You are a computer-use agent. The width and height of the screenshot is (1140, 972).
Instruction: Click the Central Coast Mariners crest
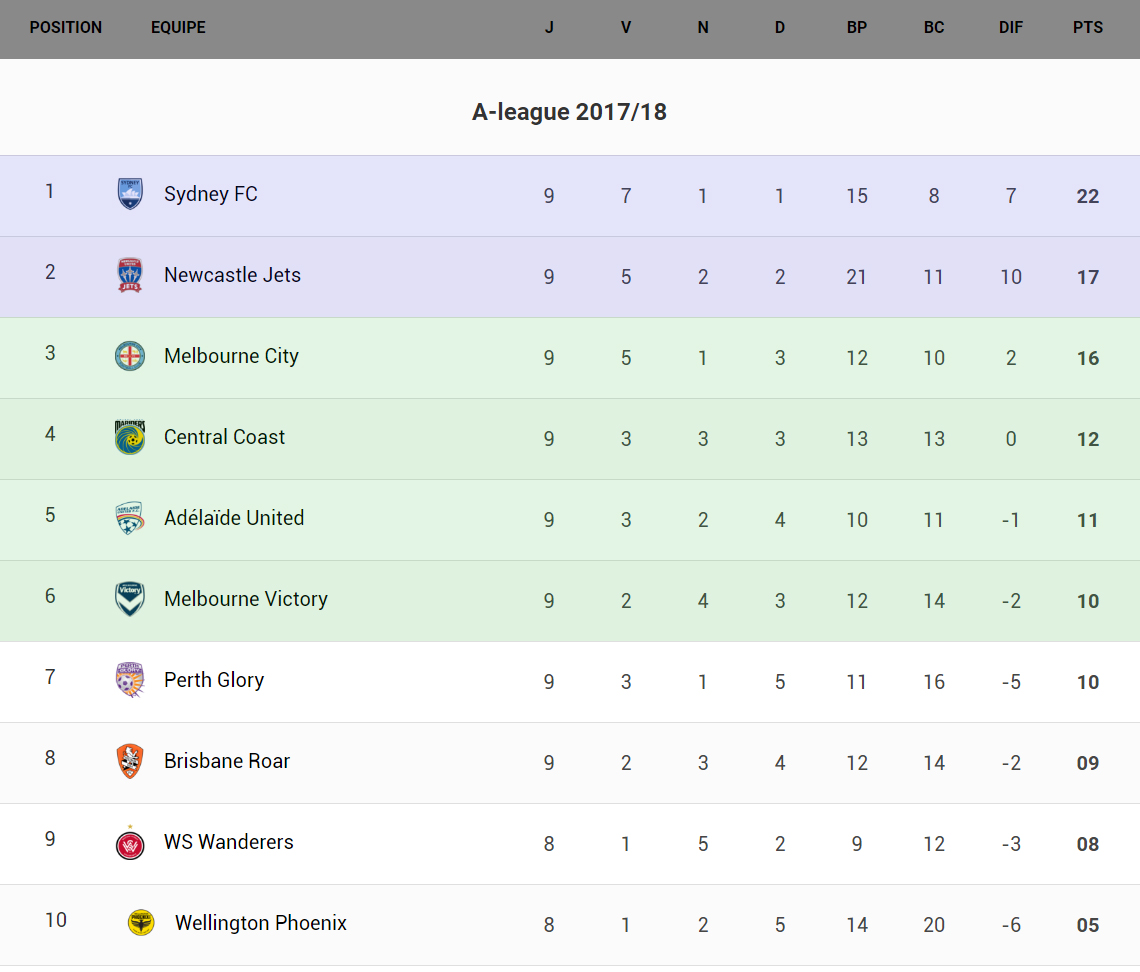click(130, 437)
